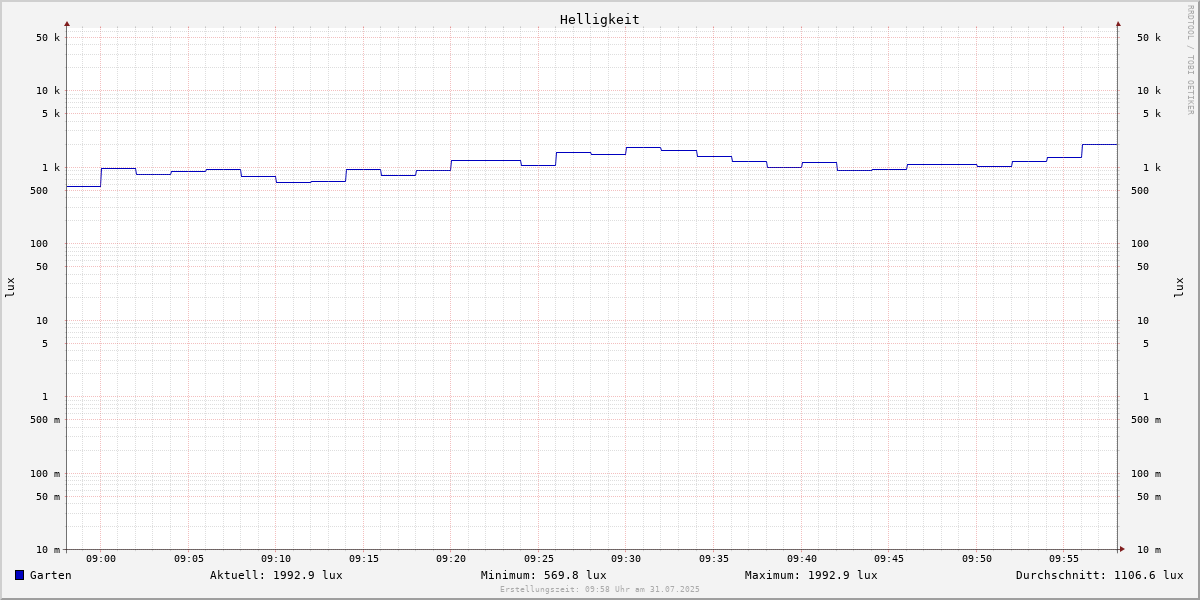Screen dimensions: 1200x600
Task: Click the 09:45 time axis label
Action: pyautogui.click(x=889, y=559)
